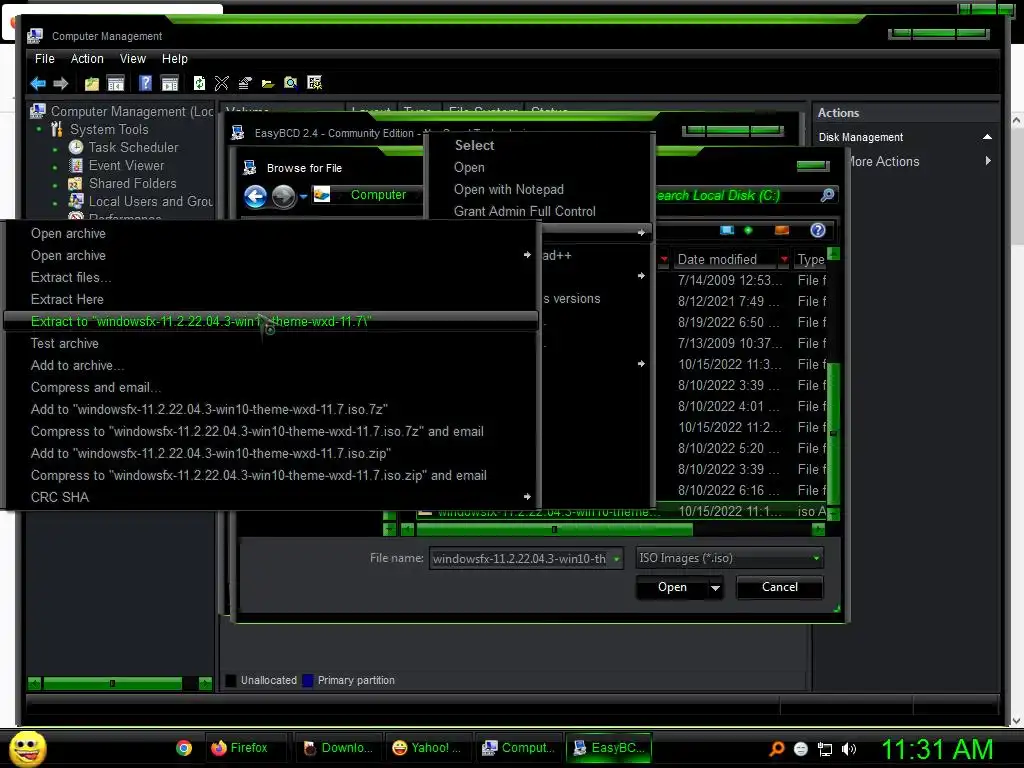Click Computer in the dialog address bar
Viewport: 1024px width, 768px height.
click(378, 195)
